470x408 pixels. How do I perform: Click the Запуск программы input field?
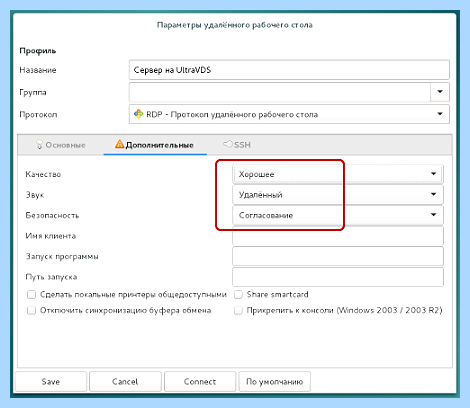[x=338, y=256]
